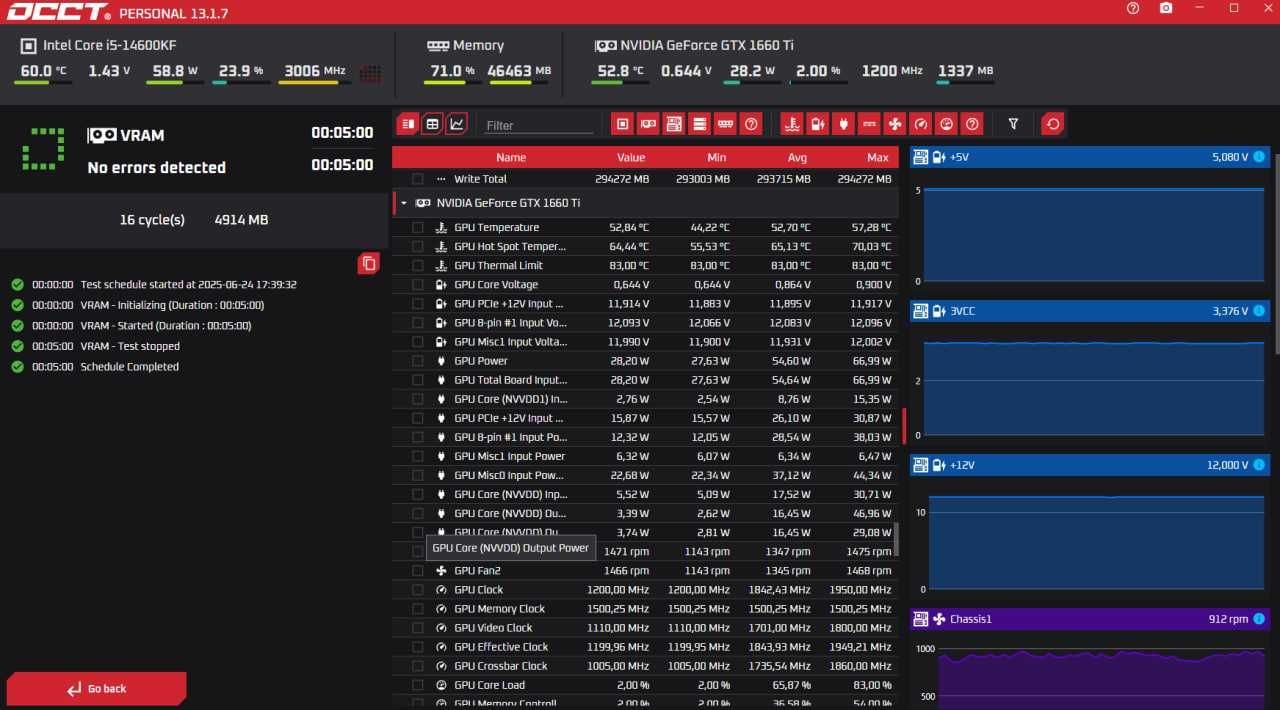The image size is (1280, 710).
Task: Toggle the question-mark filter beside the memory filter
Action: click(752, 124)
